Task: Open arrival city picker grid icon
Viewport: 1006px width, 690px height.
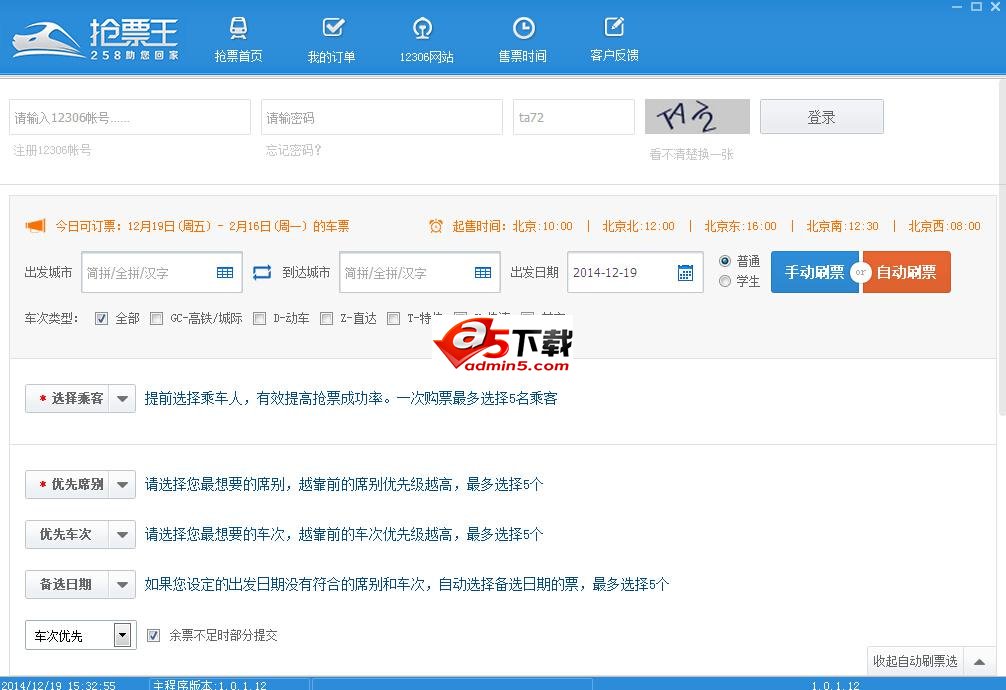Action: point(482,273)
